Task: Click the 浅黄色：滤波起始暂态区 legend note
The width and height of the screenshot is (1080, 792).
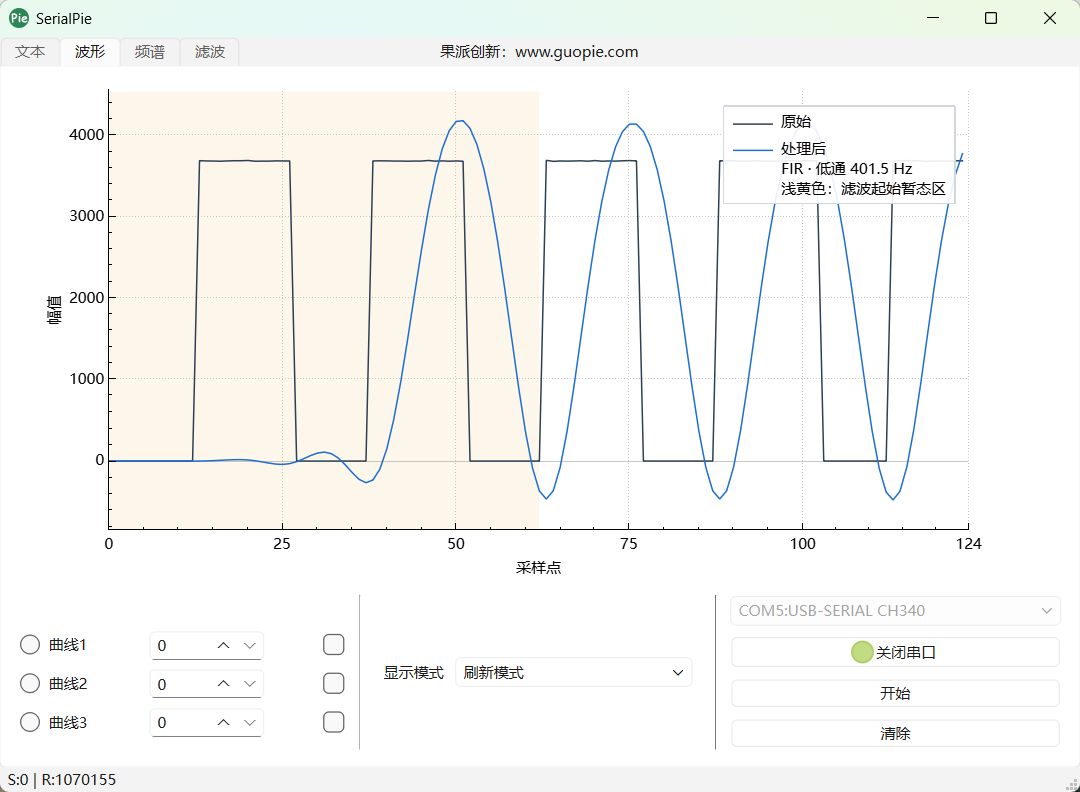Action: pos(863,189)
